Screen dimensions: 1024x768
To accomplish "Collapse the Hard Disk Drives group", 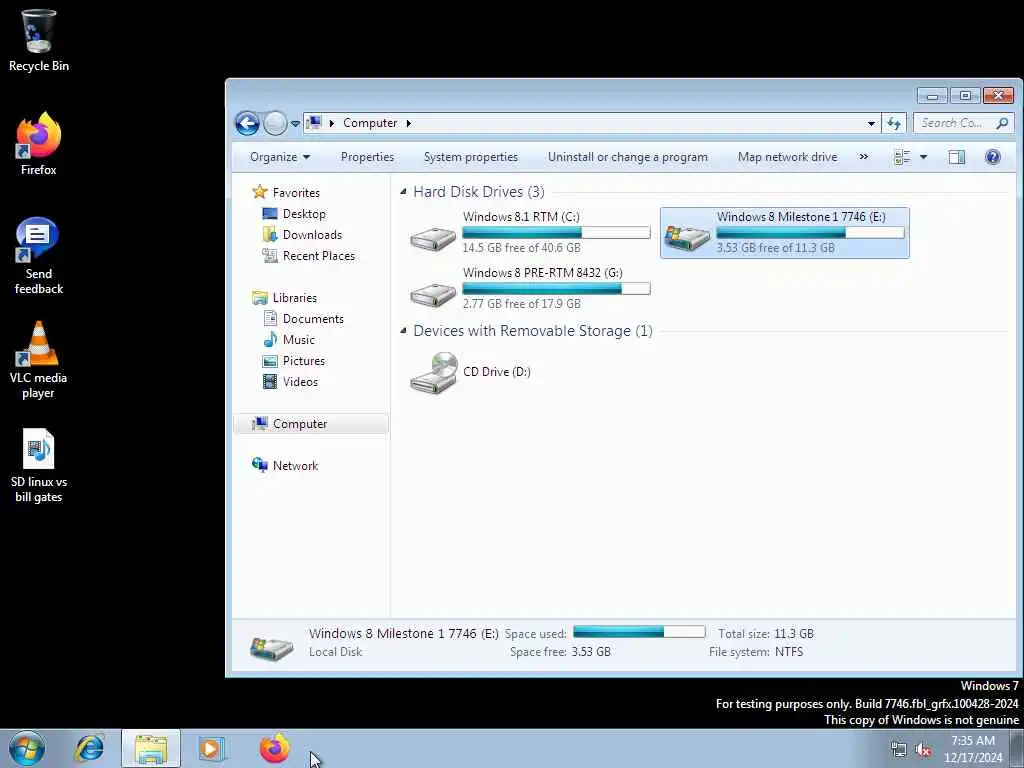I will (403, 192).
